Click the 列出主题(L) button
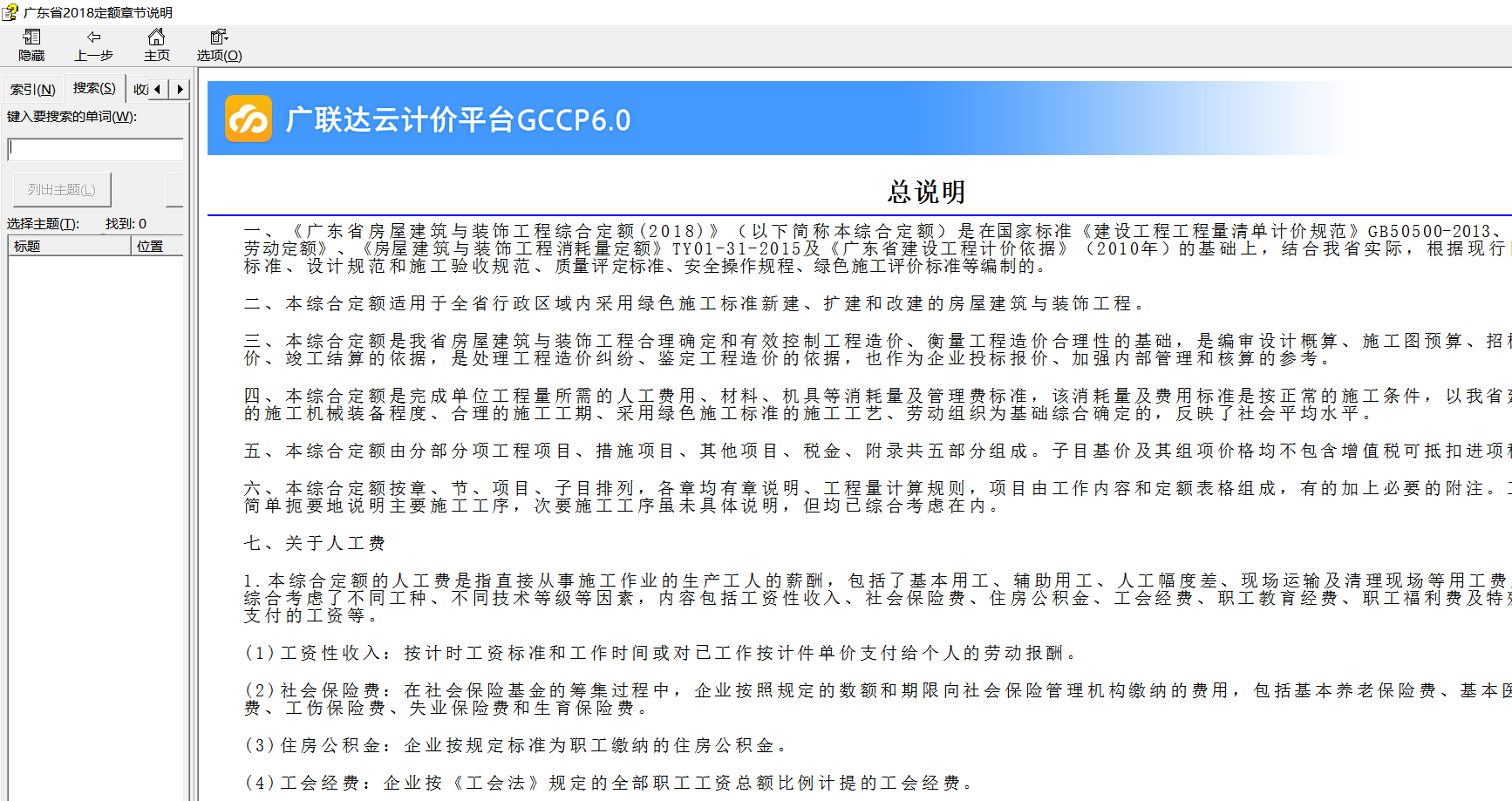The width and height of the screenshot is (1512, 801). [62, 189]
